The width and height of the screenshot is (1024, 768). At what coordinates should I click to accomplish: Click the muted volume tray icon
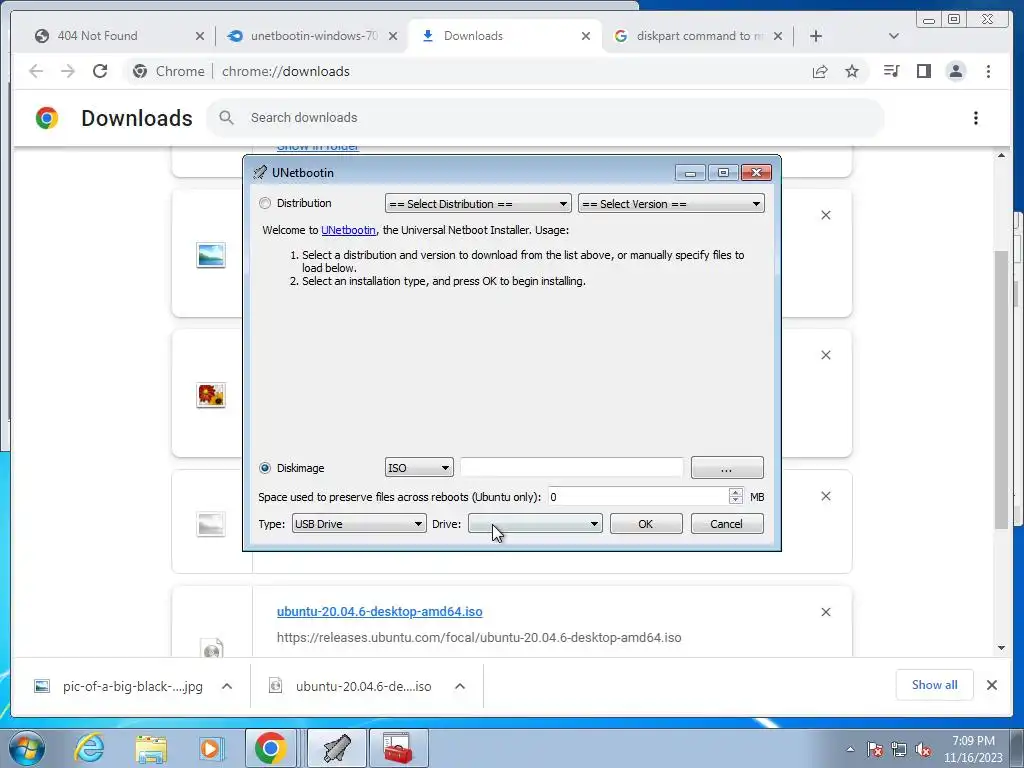923,749
